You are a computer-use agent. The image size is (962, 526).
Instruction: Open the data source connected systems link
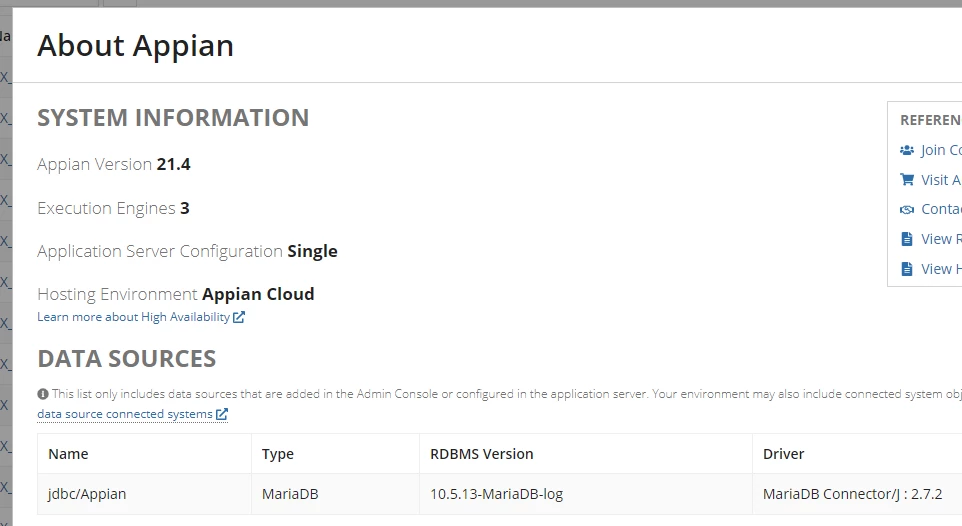(125, 414)
